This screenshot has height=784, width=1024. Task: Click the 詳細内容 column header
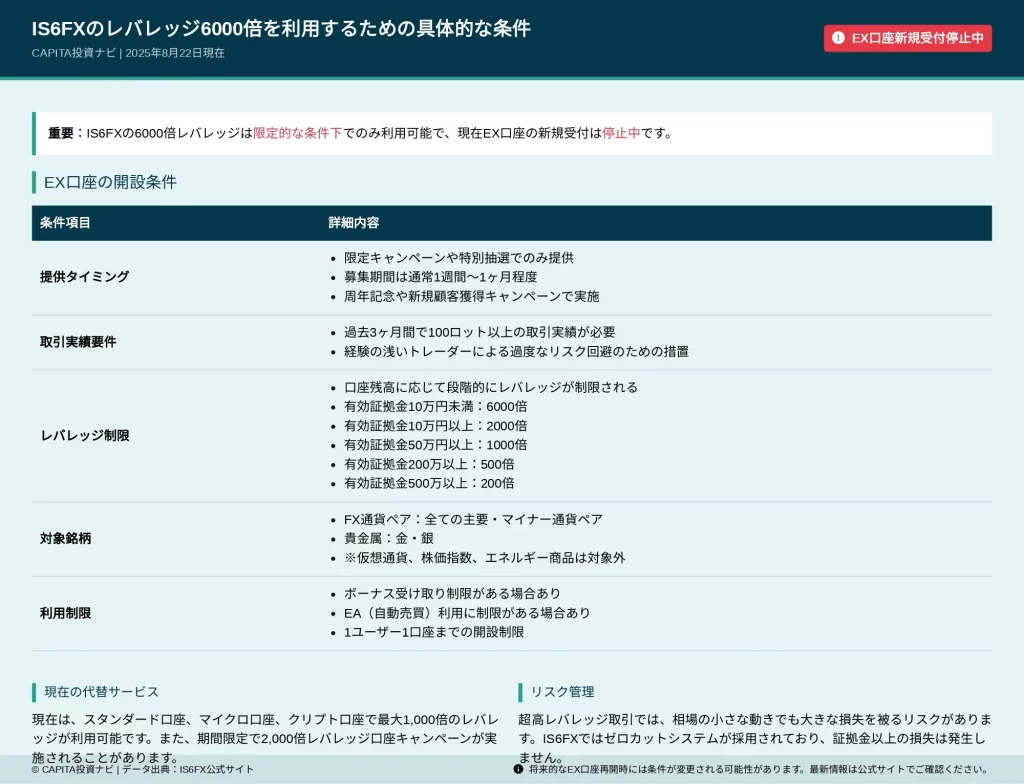354,223
